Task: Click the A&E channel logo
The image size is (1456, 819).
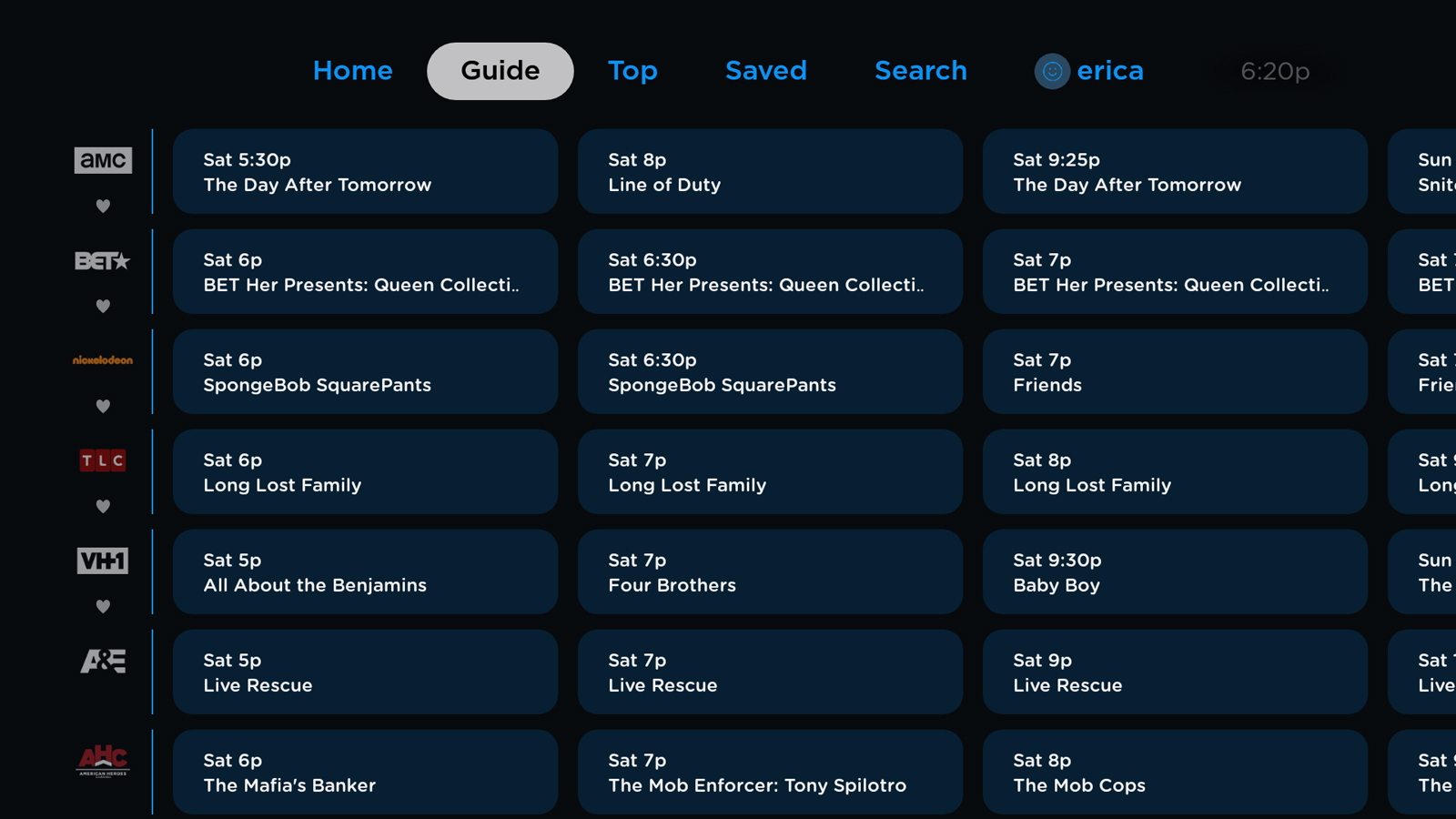Action: click(x=103, y=661)
